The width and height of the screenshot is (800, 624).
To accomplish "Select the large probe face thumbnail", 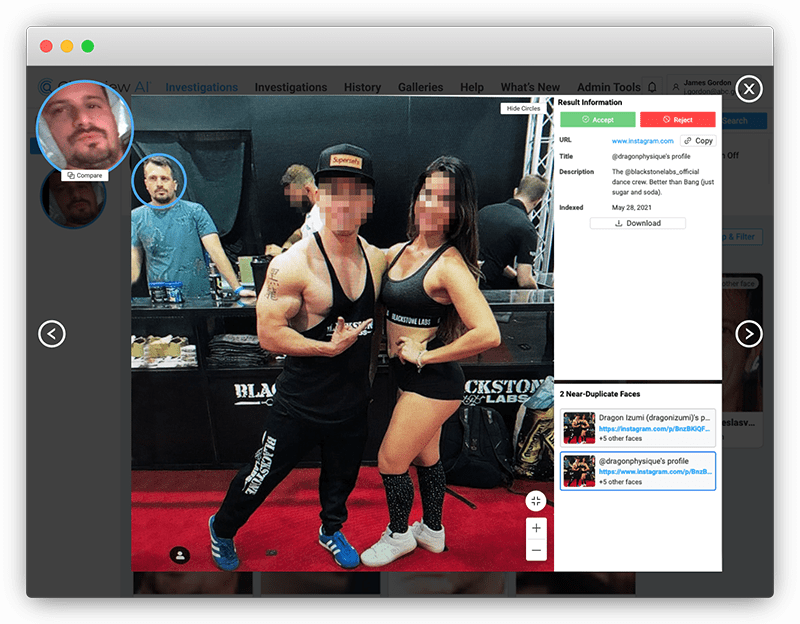I will [85, 126].
